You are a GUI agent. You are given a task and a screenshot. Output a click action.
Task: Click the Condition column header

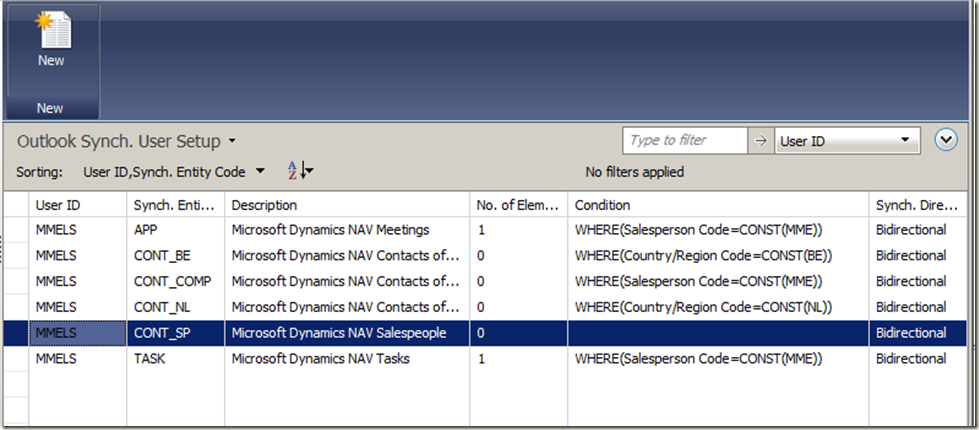point(717,204)
